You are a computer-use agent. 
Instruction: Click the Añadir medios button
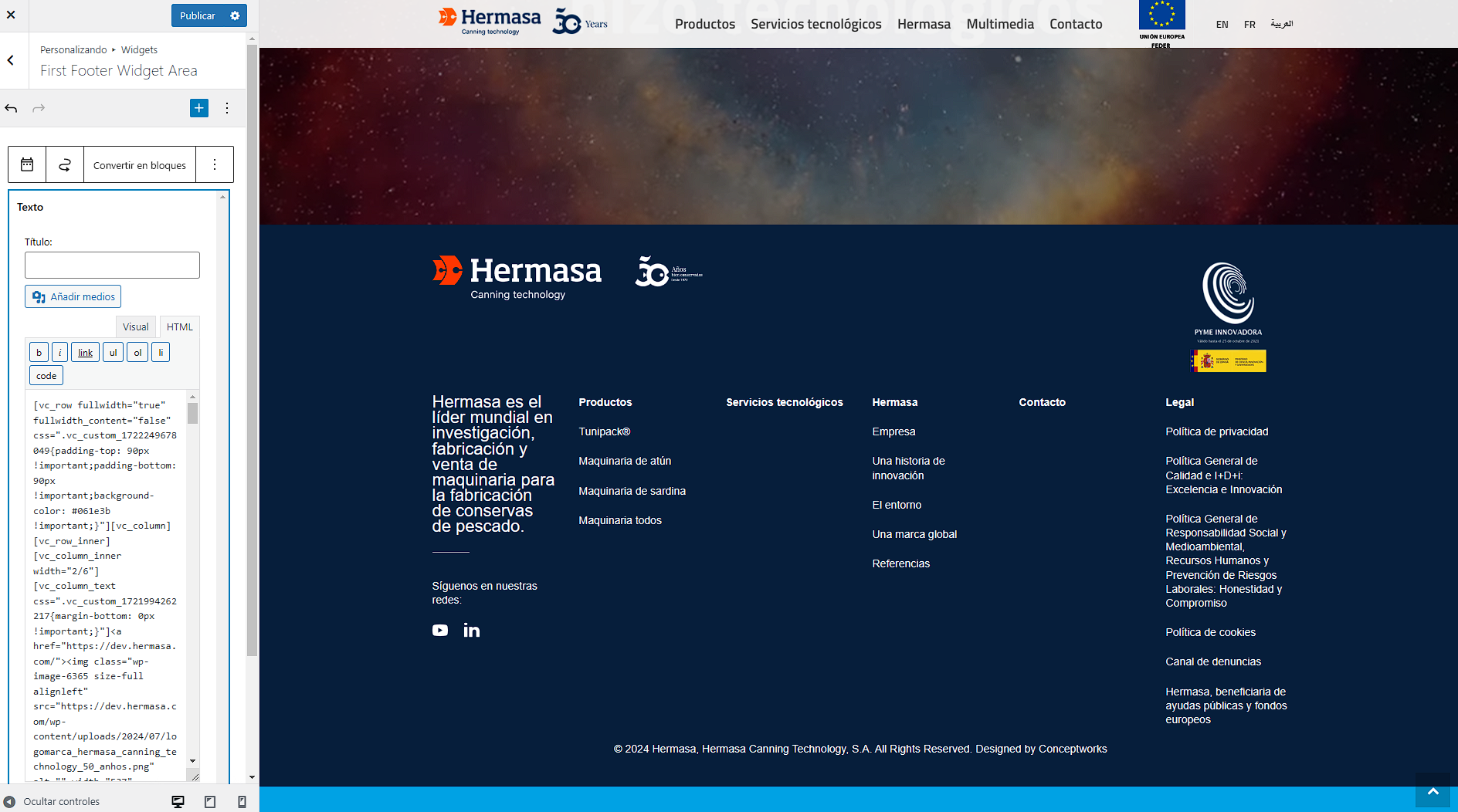73,296
